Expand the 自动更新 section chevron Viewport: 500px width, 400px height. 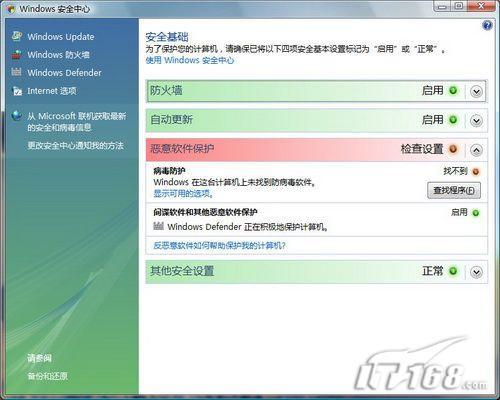(x=476, y=121)
